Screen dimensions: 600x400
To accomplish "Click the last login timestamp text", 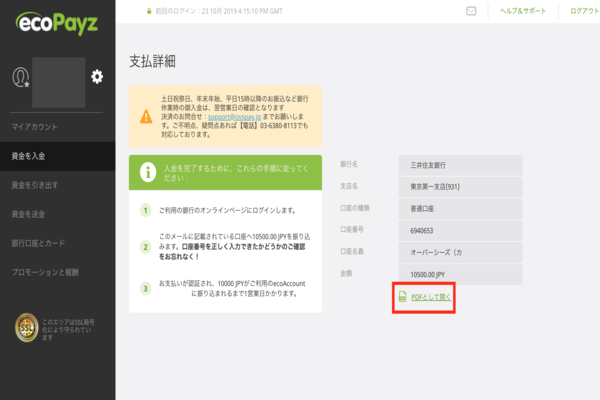I will pyautogui.click(x=219, y=11).
